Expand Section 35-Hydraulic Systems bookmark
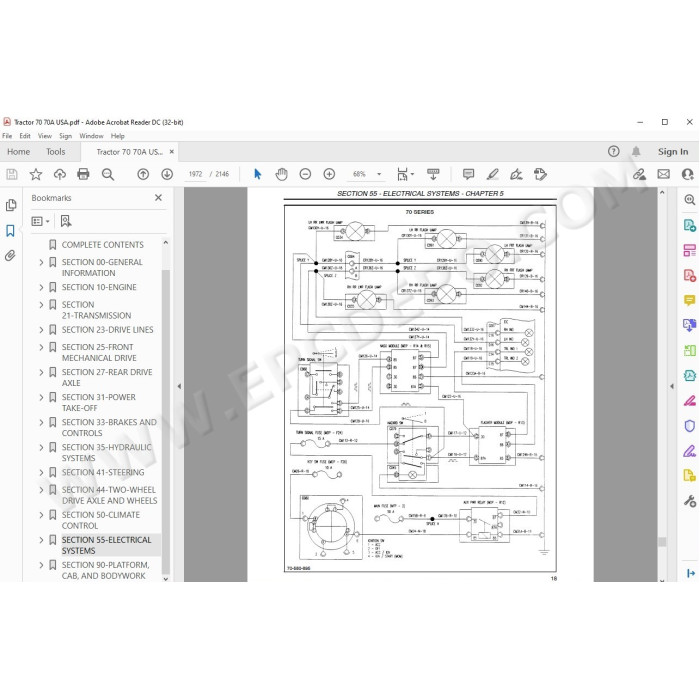 pyautogui.click(x=41, y=447)
